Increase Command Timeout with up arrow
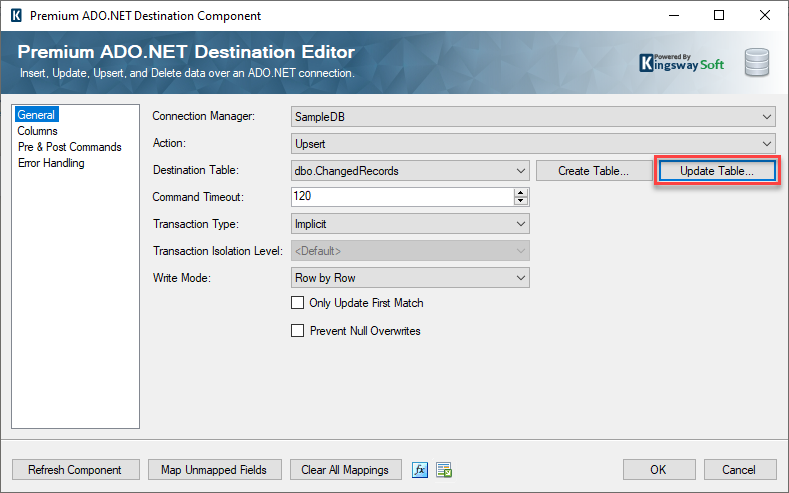 [x=521, y=193]
